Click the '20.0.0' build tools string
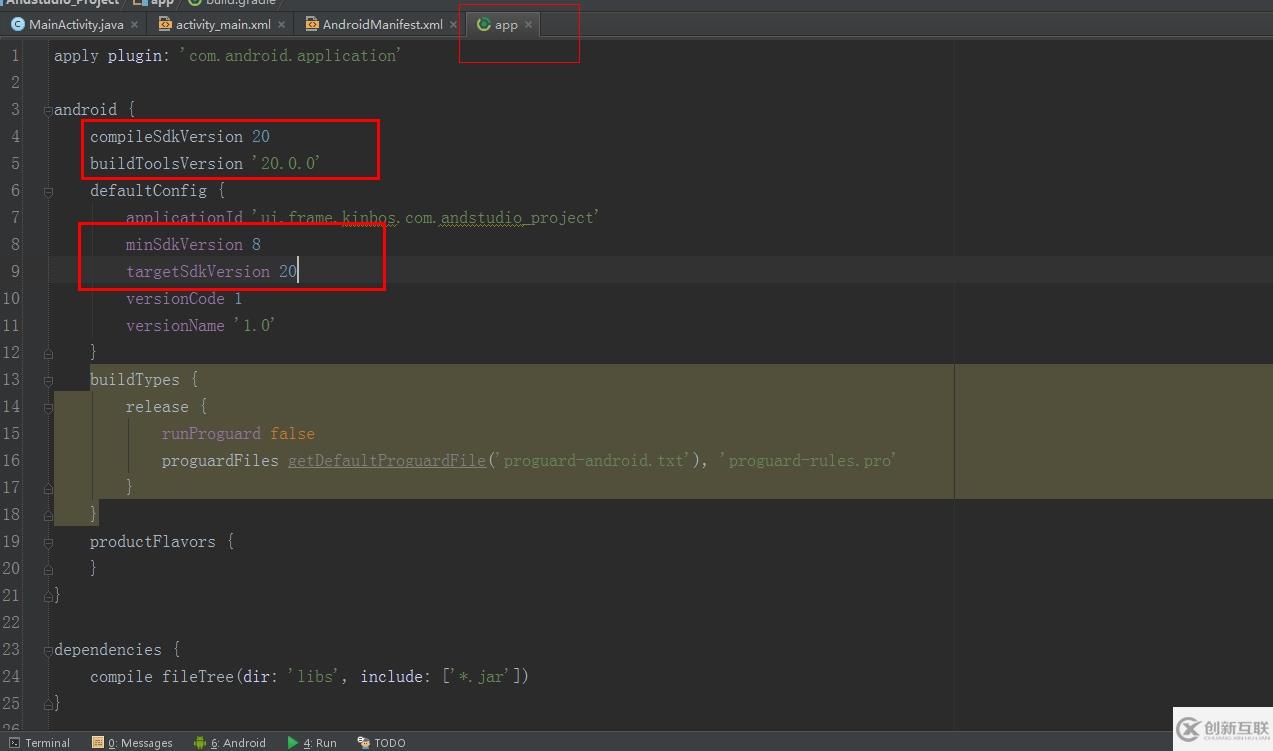 point(286,164)
